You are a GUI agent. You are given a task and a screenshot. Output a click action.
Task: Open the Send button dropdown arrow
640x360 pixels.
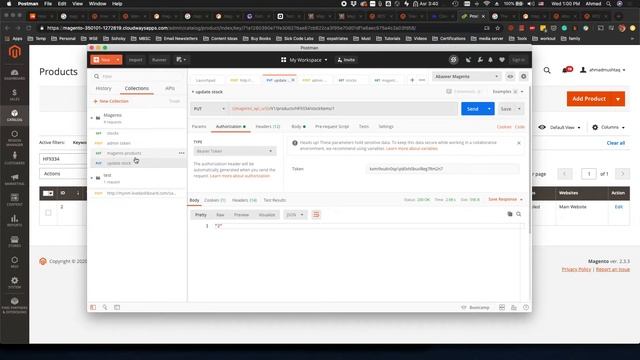tap(489, 109)
